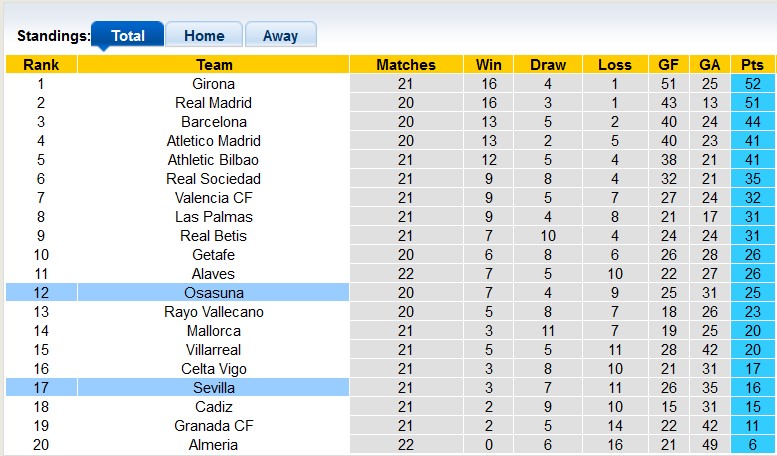777x456 pixels.
Task: Click the Pts column header
Action: pos(752,65)
